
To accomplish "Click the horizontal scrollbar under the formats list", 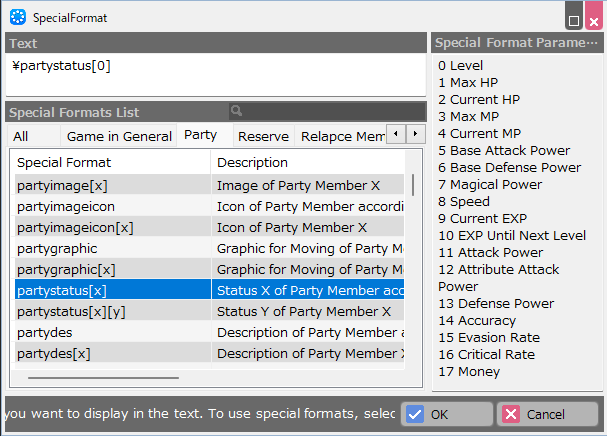I will point(103,378).
